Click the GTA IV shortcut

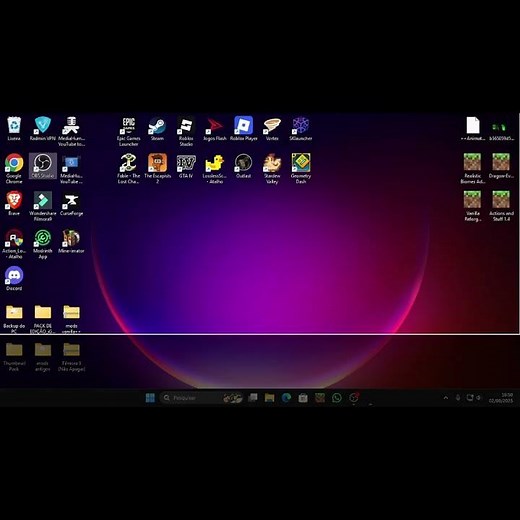tap(186, 166)
